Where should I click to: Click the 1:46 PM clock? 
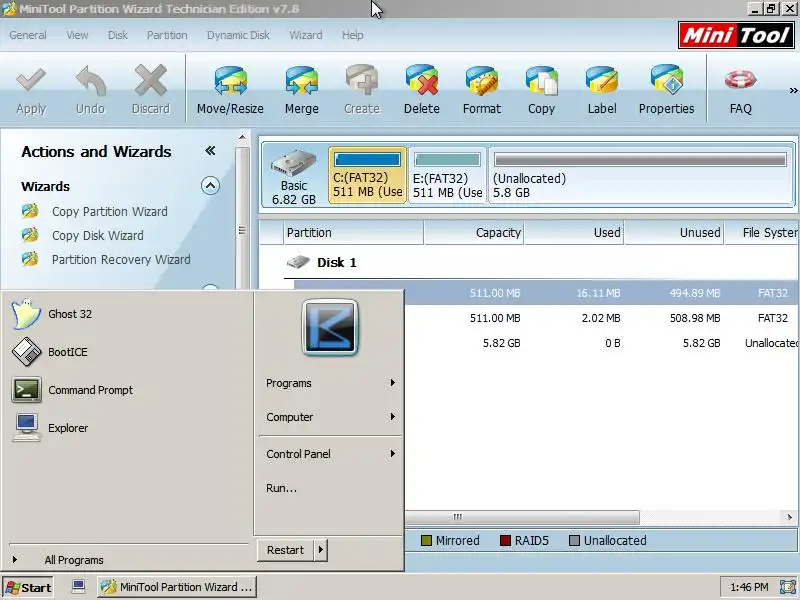(x=749, y=587)
